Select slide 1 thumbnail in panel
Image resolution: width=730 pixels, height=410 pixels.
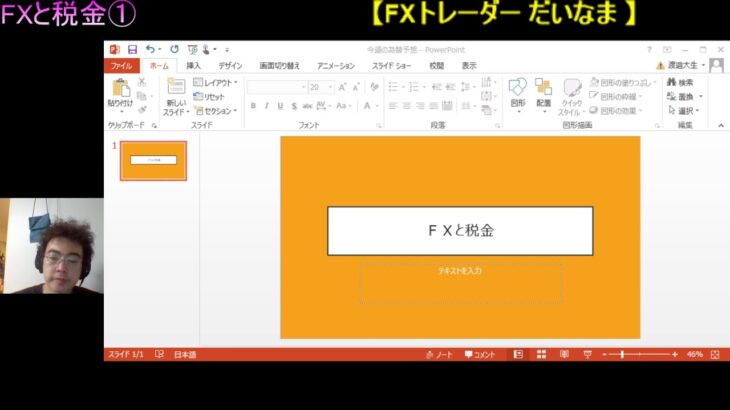153,160
